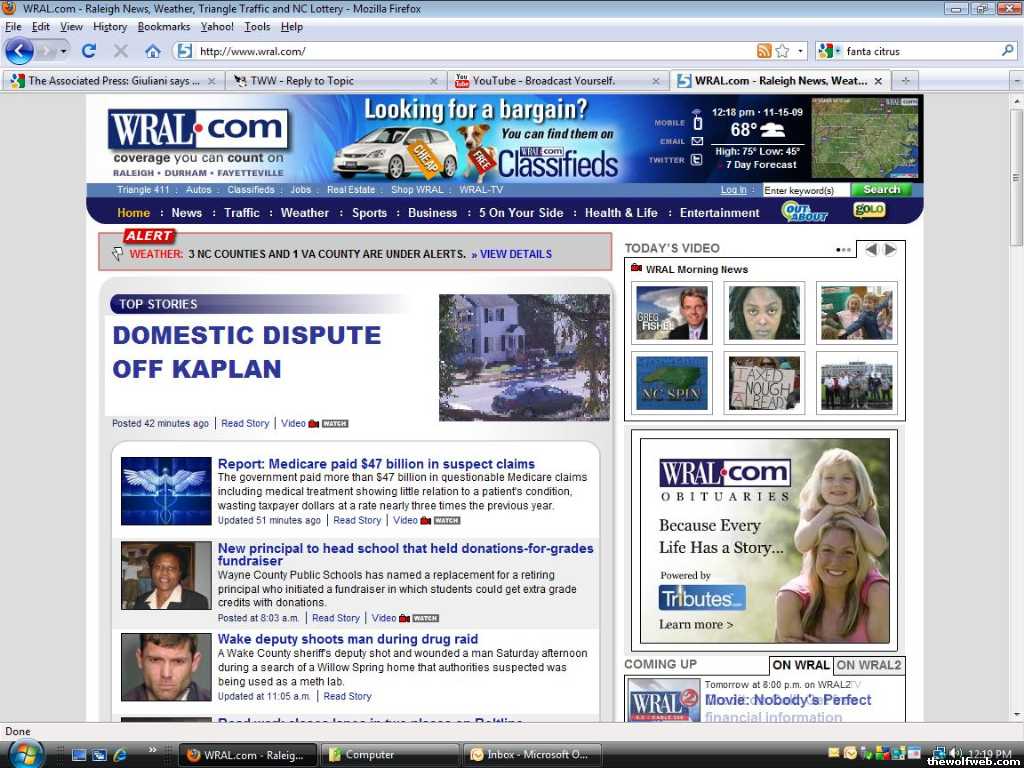Click the Mobile phone icon in header
The image size is (1024, 768).
[697, 121]
